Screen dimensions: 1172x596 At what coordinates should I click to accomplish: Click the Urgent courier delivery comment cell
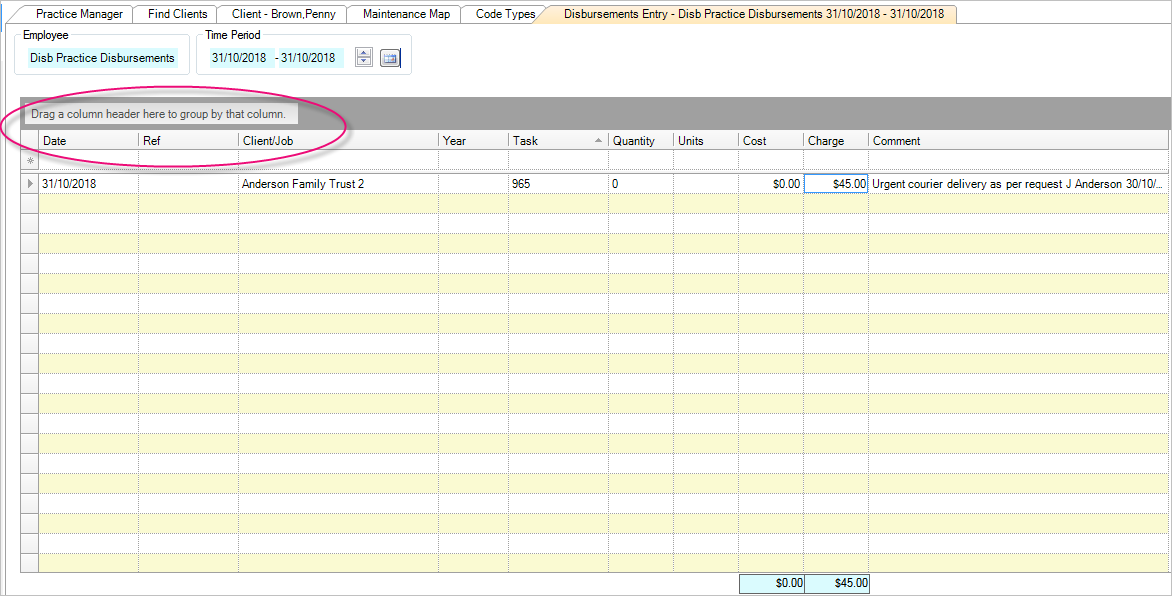(1017, 184)
